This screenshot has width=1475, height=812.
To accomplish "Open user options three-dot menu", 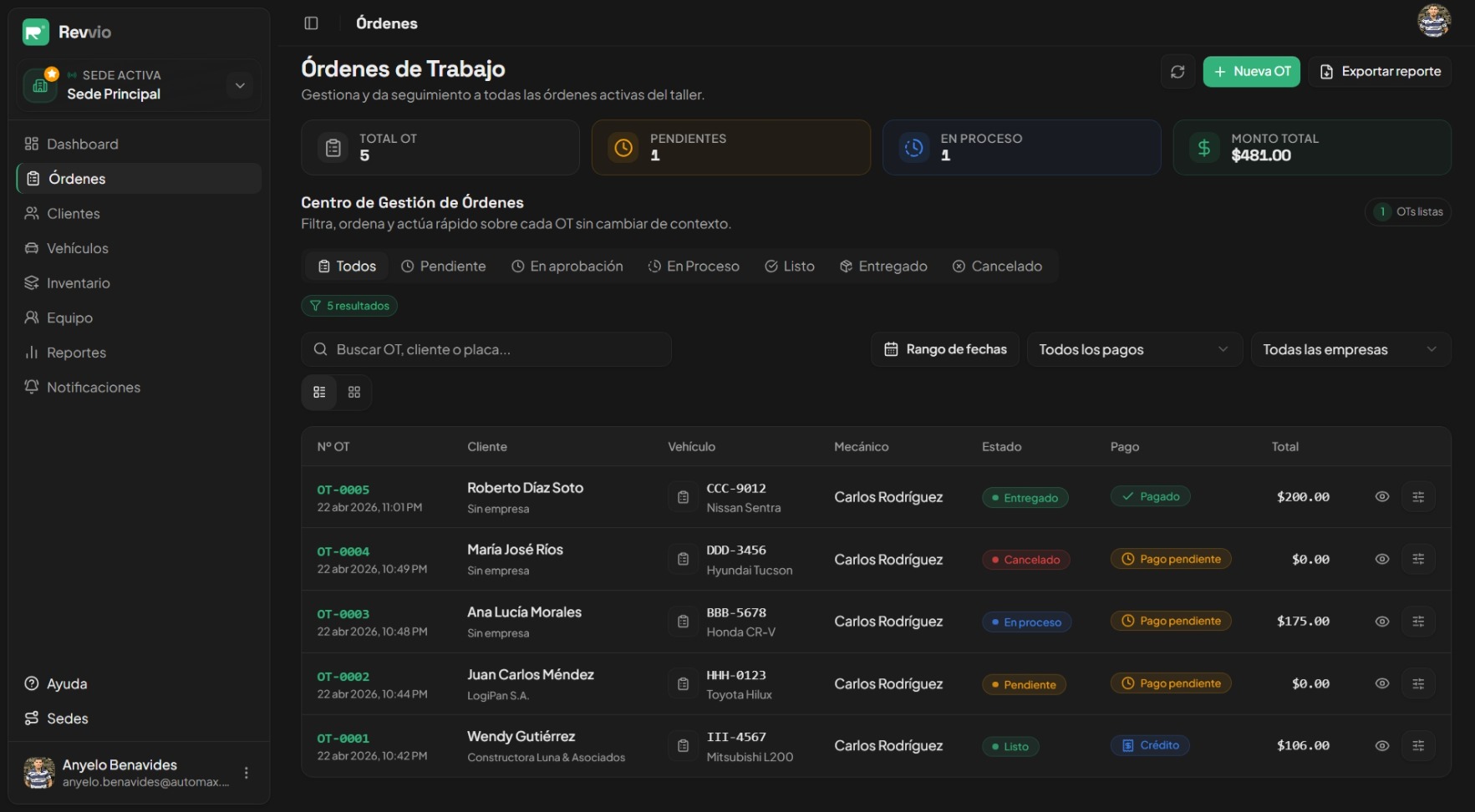I will click(x=247, y=773).
